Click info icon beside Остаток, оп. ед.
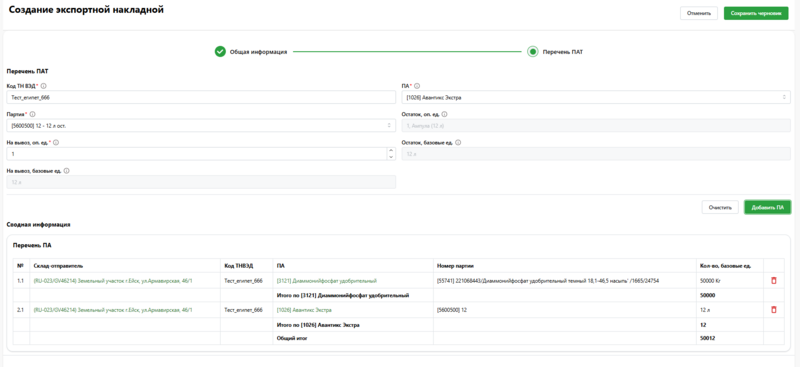The height and width of the screenshot is (367, 800). tap(444, 115)
